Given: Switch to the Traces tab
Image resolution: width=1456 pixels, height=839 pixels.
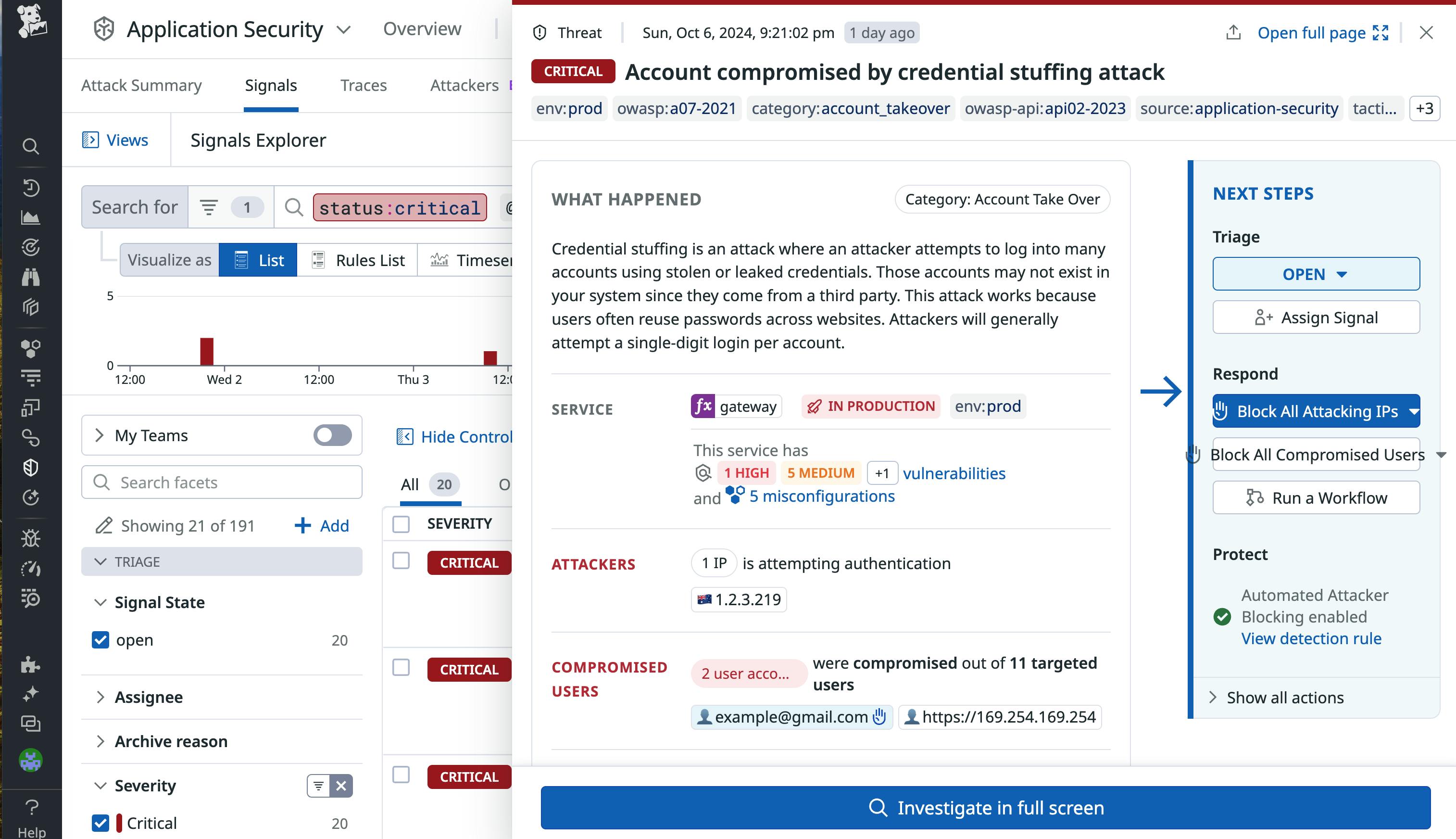Looking at the screenshot, I should tap(364, 85).
